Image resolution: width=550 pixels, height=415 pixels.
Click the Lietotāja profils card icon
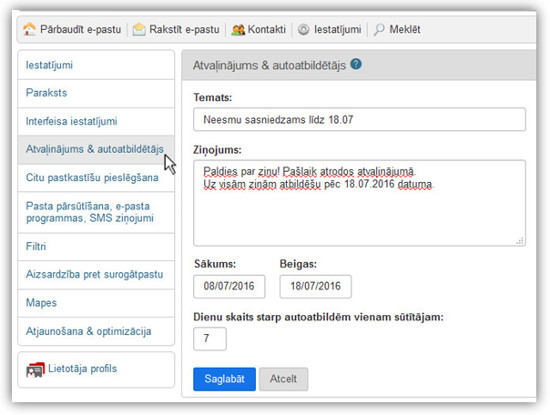(35, 369)
